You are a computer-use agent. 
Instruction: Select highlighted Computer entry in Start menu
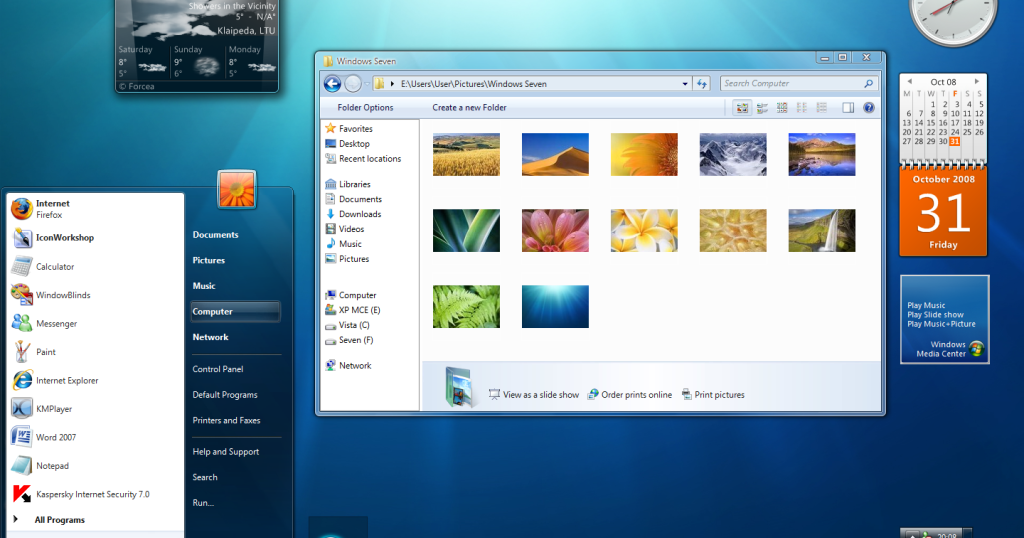236,311
